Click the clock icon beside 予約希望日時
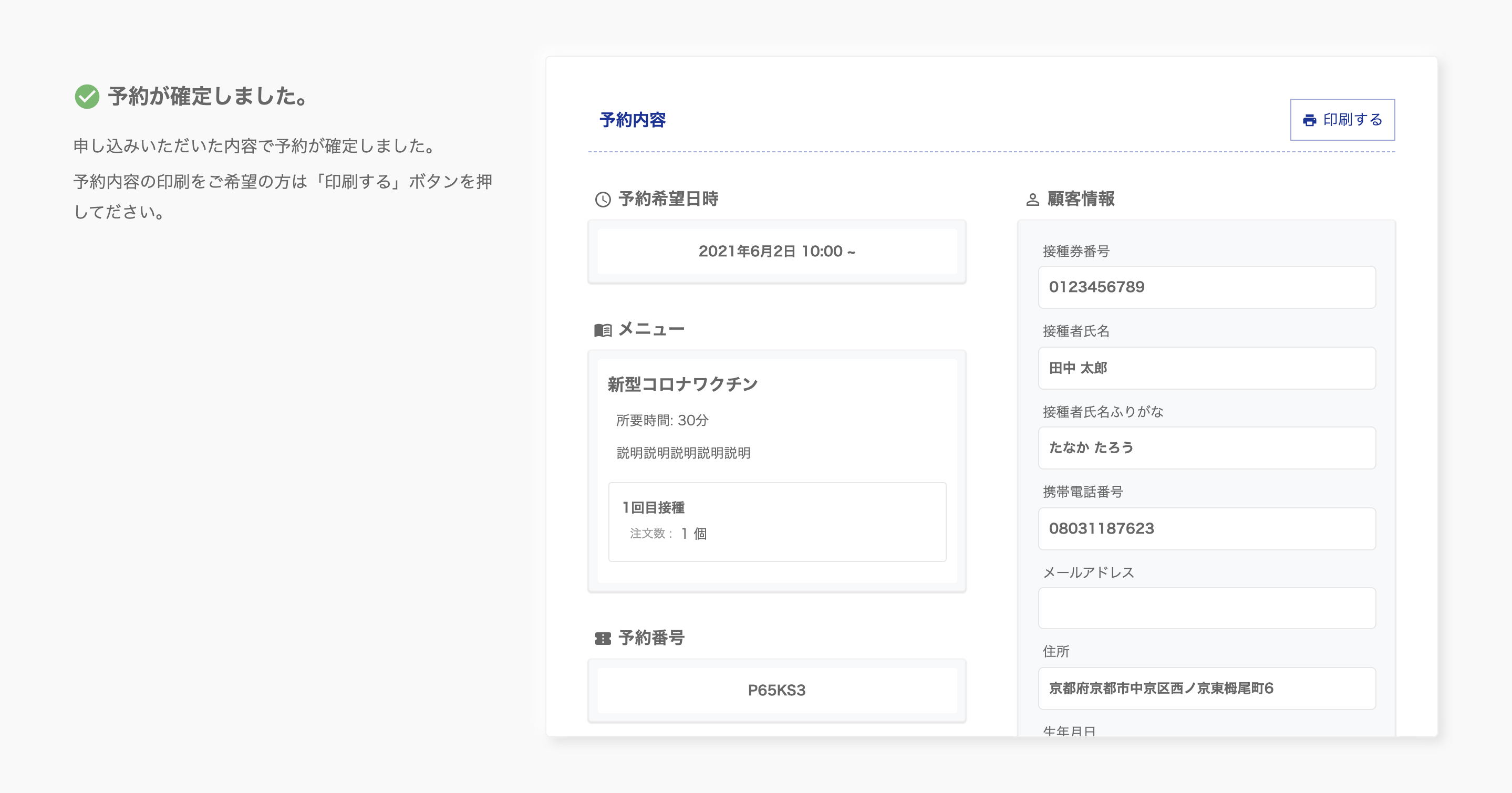This screenshot has height=793, width=1512. click(x=603, y=200)
